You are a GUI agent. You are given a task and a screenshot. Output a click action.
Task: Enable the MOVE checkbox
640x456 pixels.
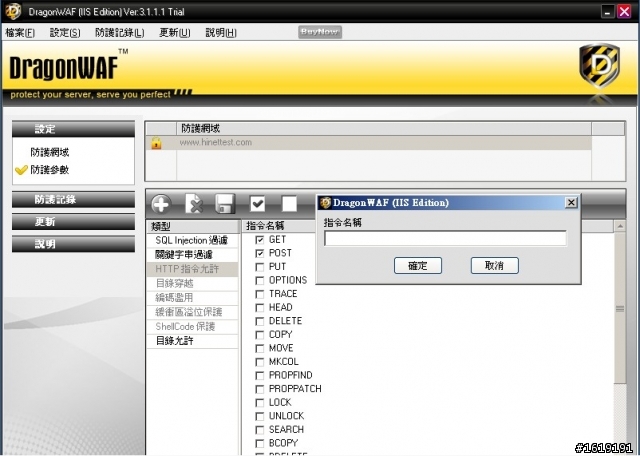point(260,348)
